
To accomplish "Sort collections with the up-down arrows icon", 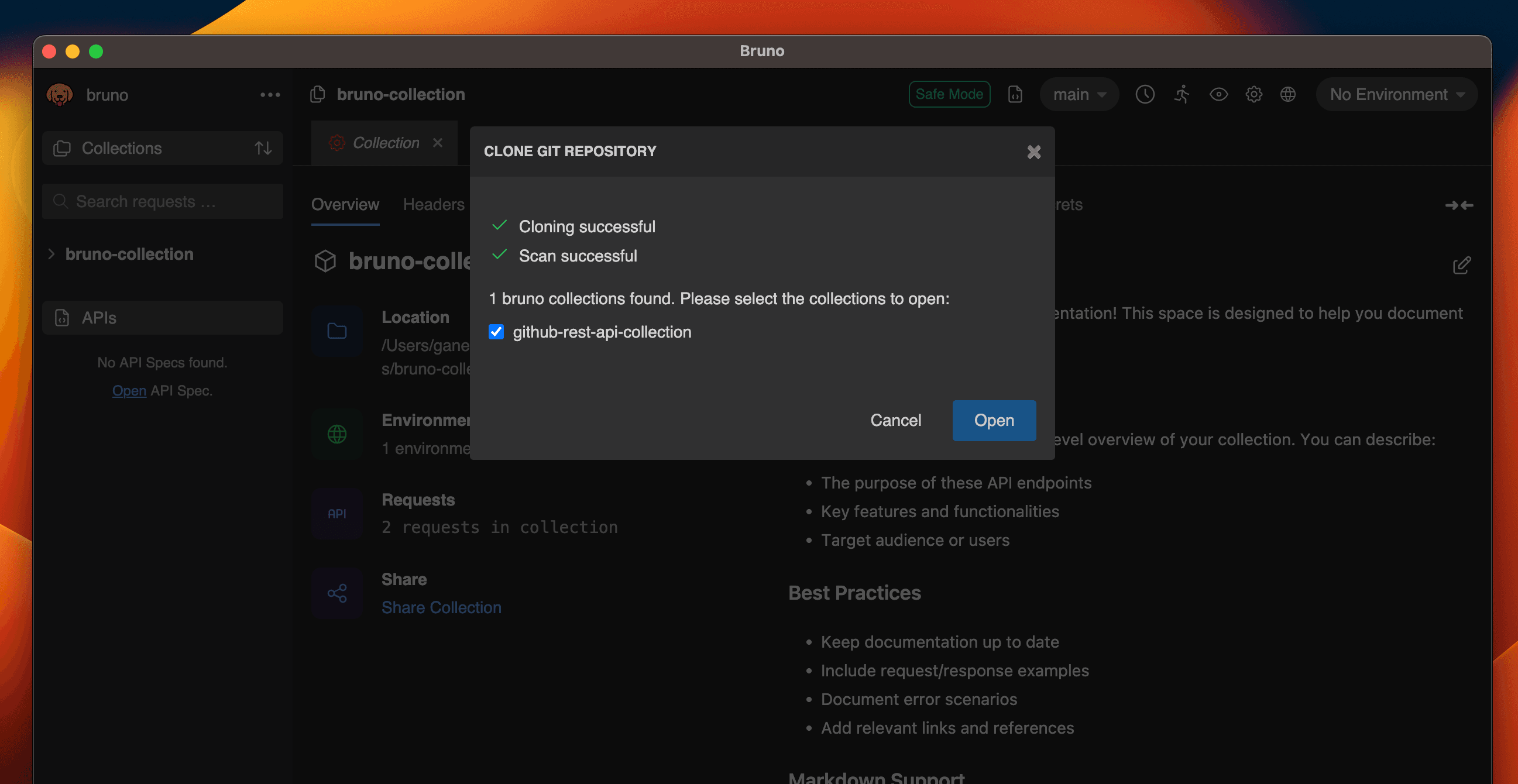I will (x=263, y=149).
